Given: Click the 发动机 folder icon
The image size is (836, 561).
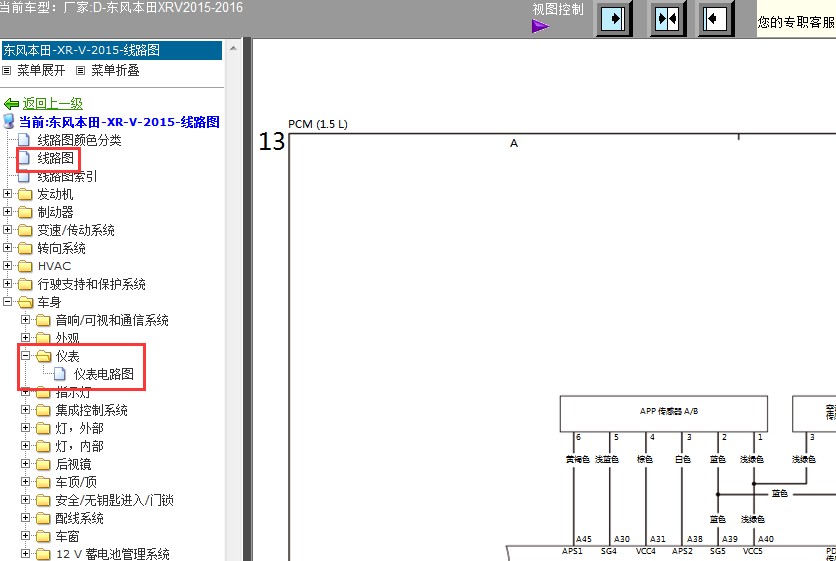Looking at the screenshot, I should point(25,194).
